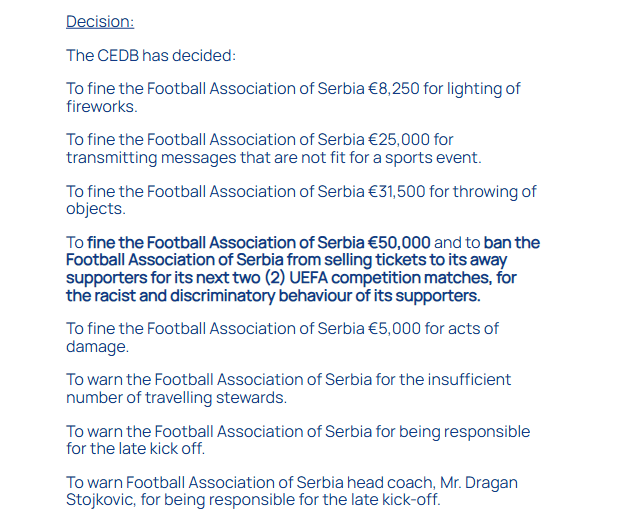Click the surname 'Stojkovic,'
The image size is (628, 519).
[101, 500]
